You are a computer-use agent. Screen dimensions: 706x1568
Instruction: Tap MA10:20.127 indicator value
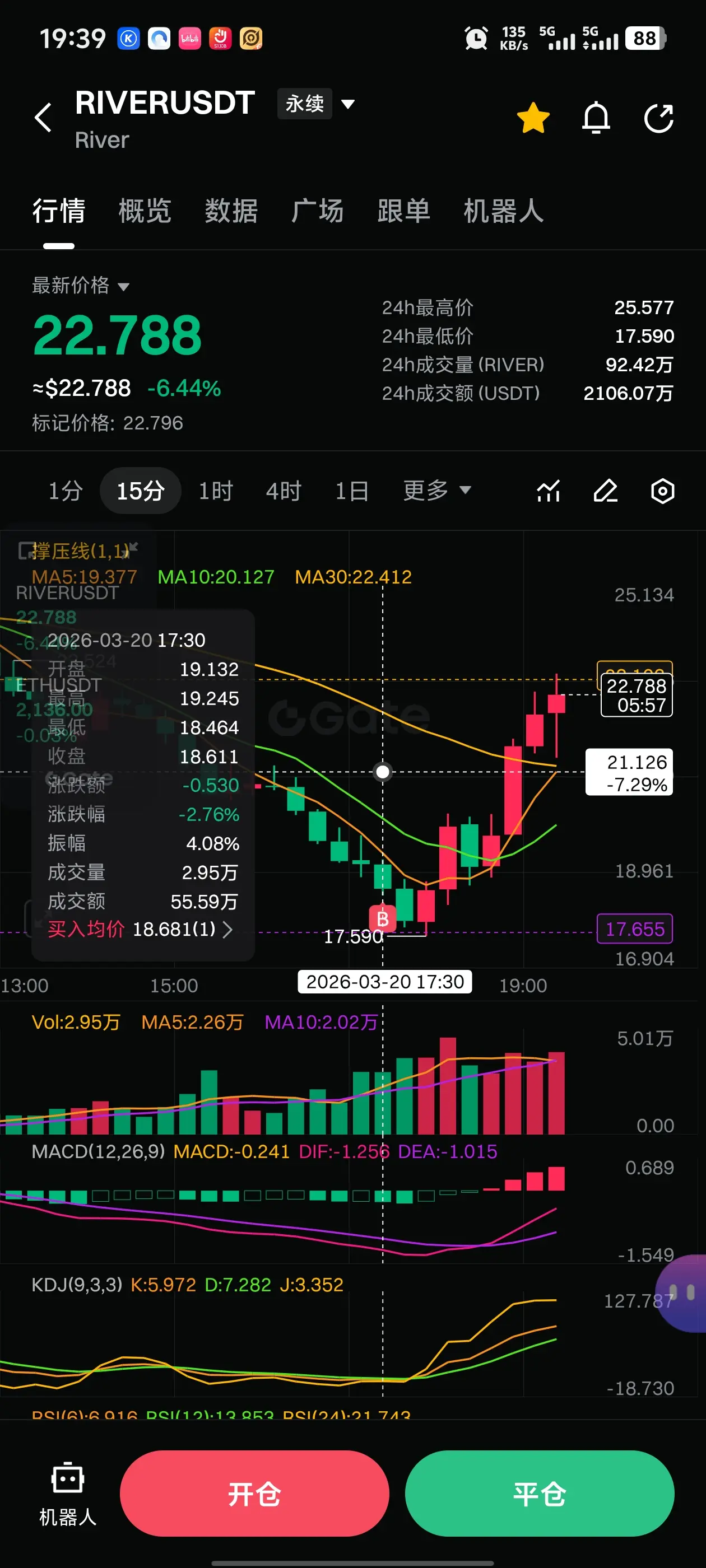tap(216, 577)
